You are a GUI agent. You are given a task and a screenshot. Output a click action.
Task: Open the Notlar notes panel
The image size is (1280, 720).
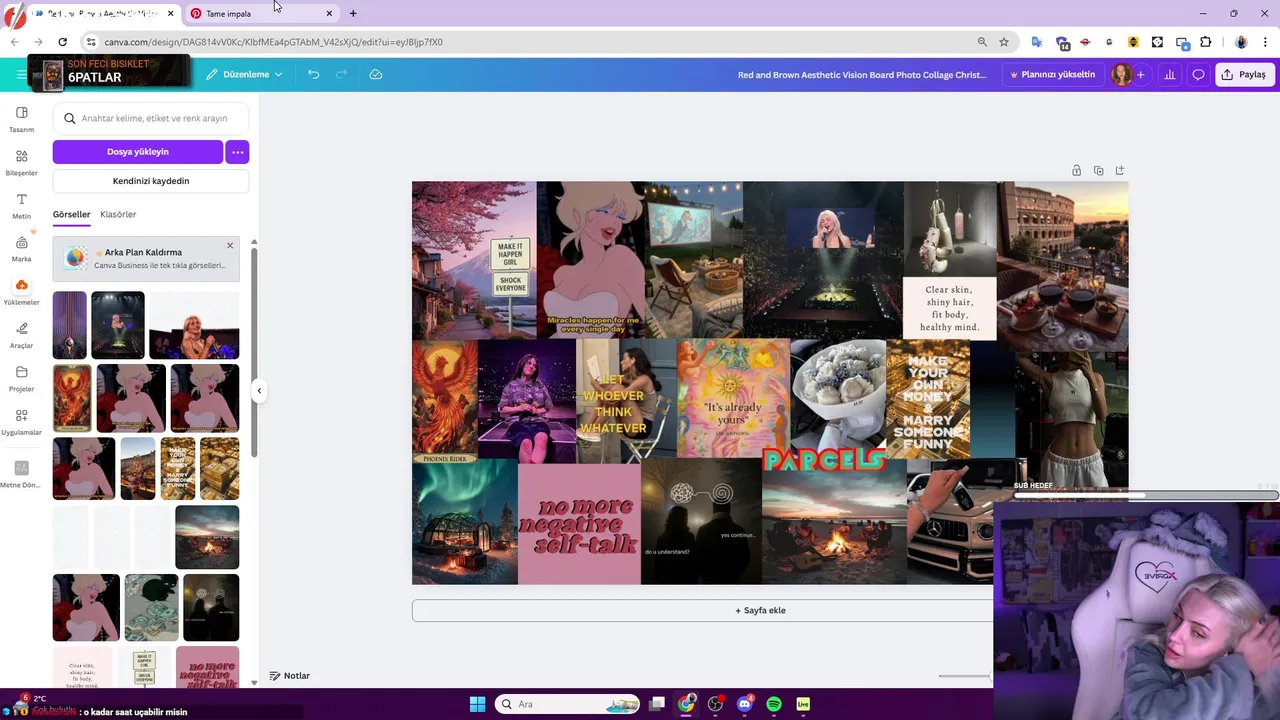(290, 676)
